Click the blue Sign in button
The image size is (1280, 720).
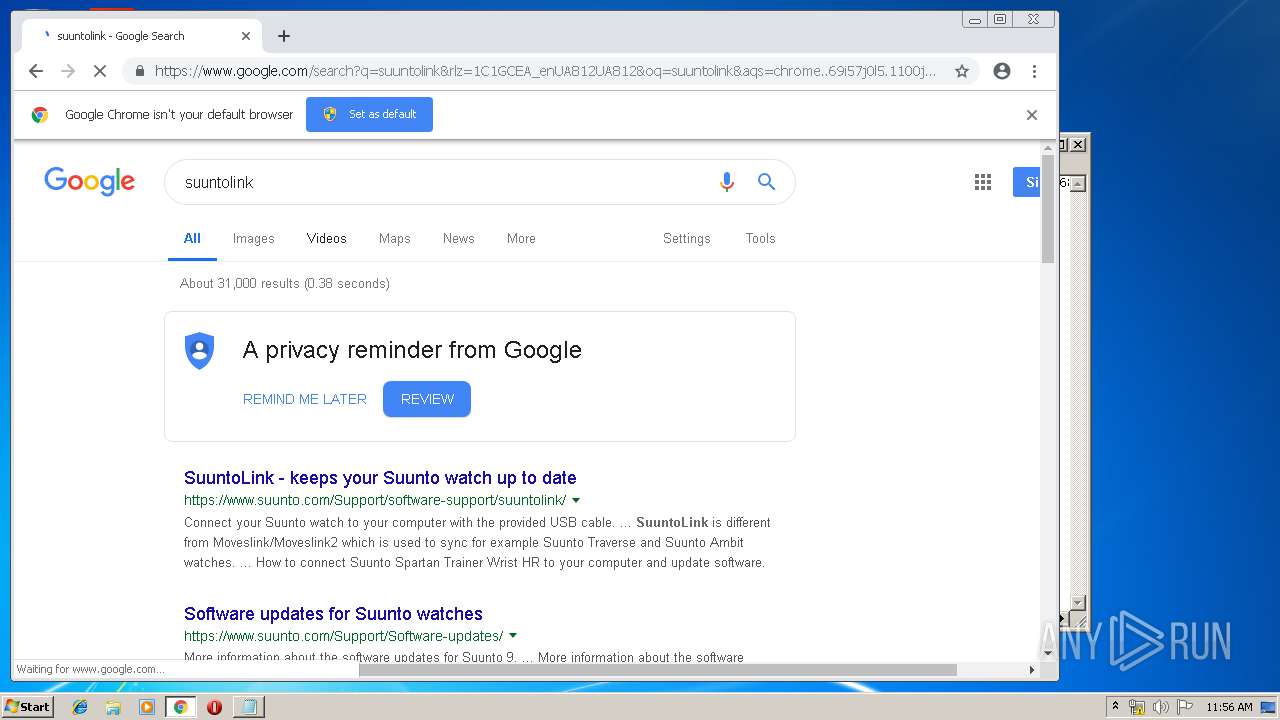(1027, 182)
